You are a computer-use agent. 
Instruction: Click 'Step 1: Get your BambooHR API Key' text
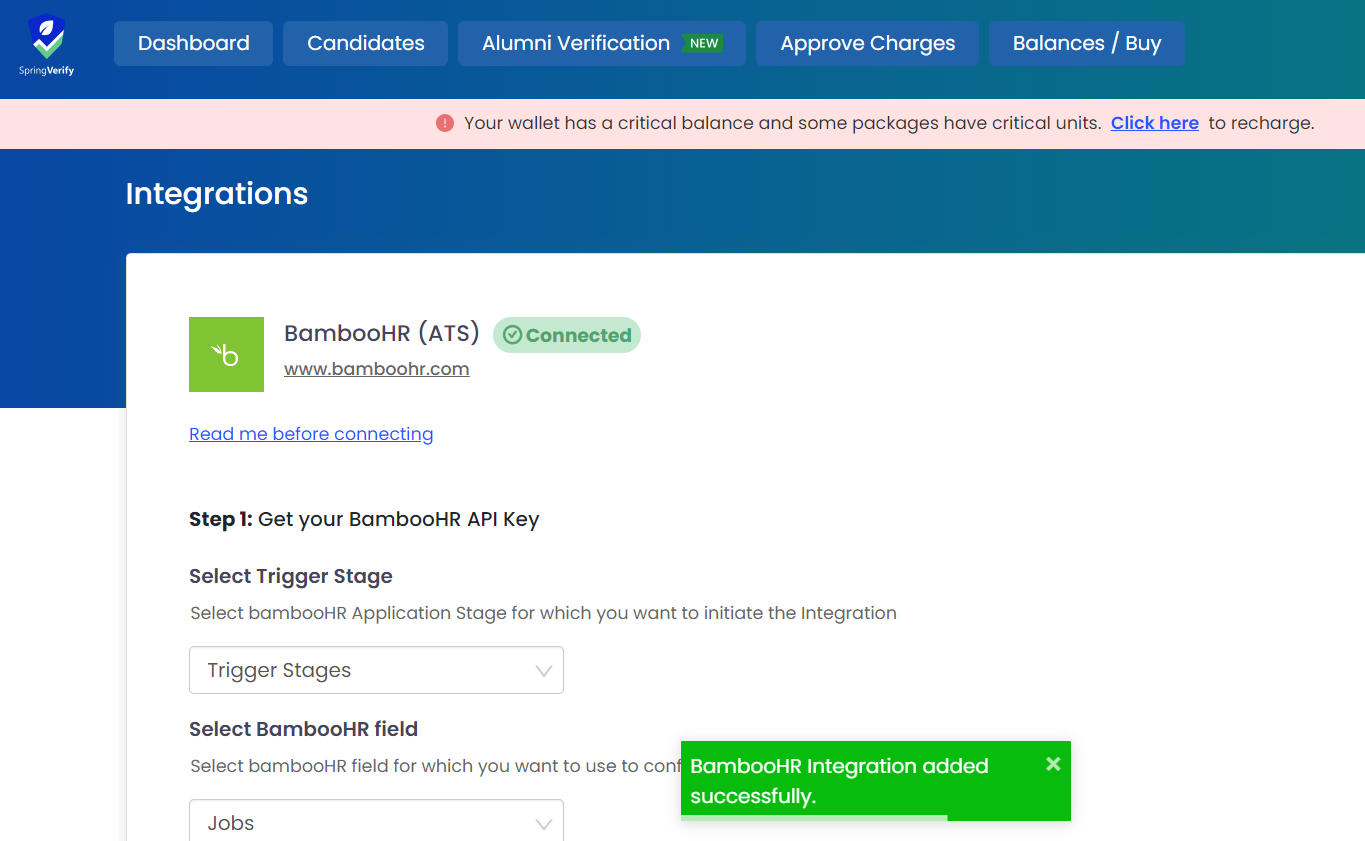364,519
